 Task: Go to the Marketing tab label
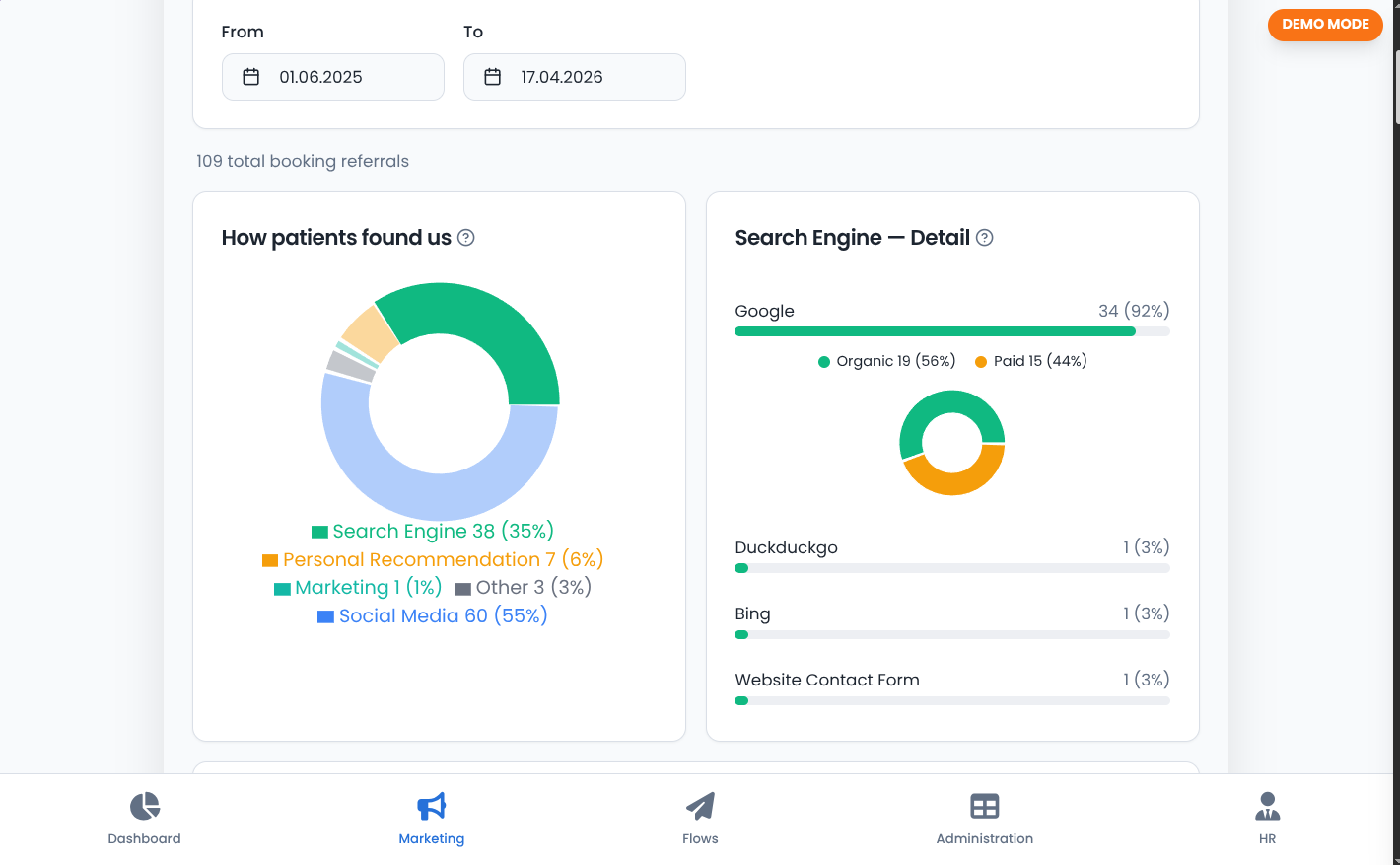432,839
